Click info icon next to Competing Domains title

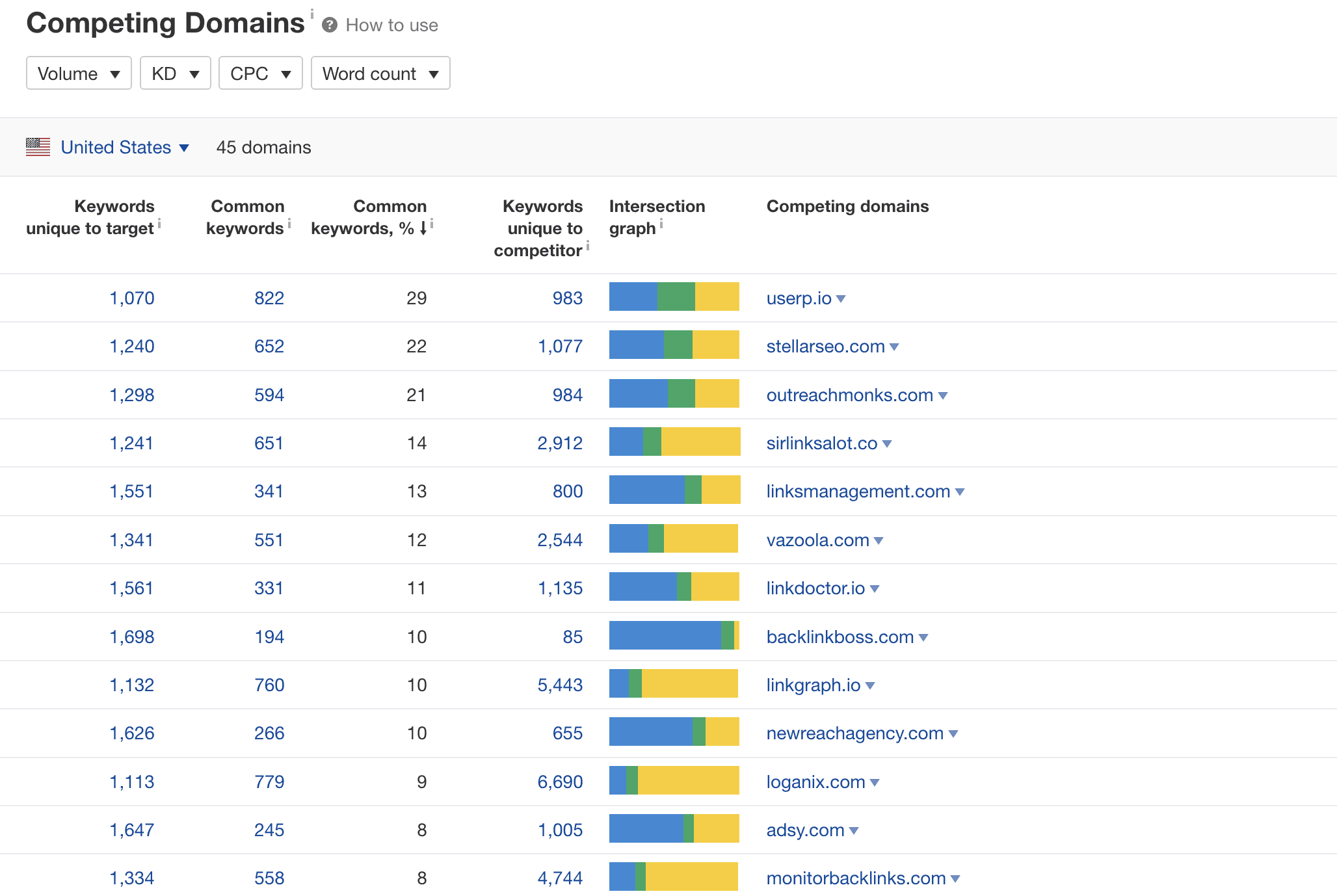(312, 14)
